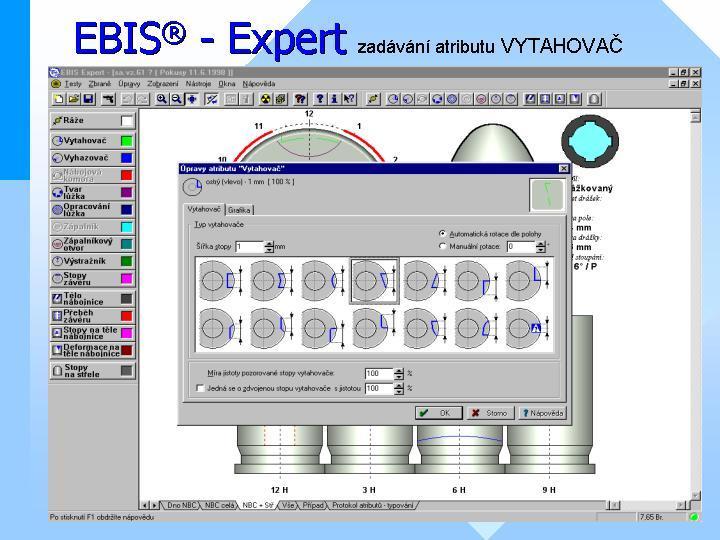Select the blue pan arrows toolbar icon
Screen dimensions: 720x540
tap(191, 99)
